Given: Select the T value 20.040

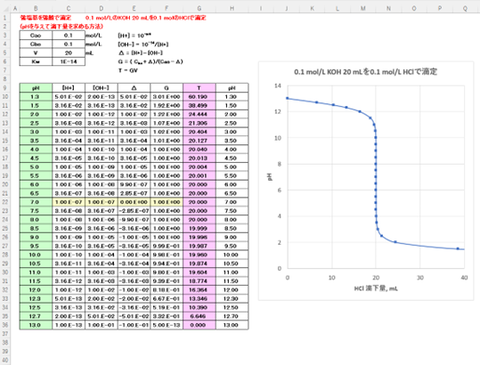Looking at the screenshot, I should pyautogui.click(x=199, y=149).
